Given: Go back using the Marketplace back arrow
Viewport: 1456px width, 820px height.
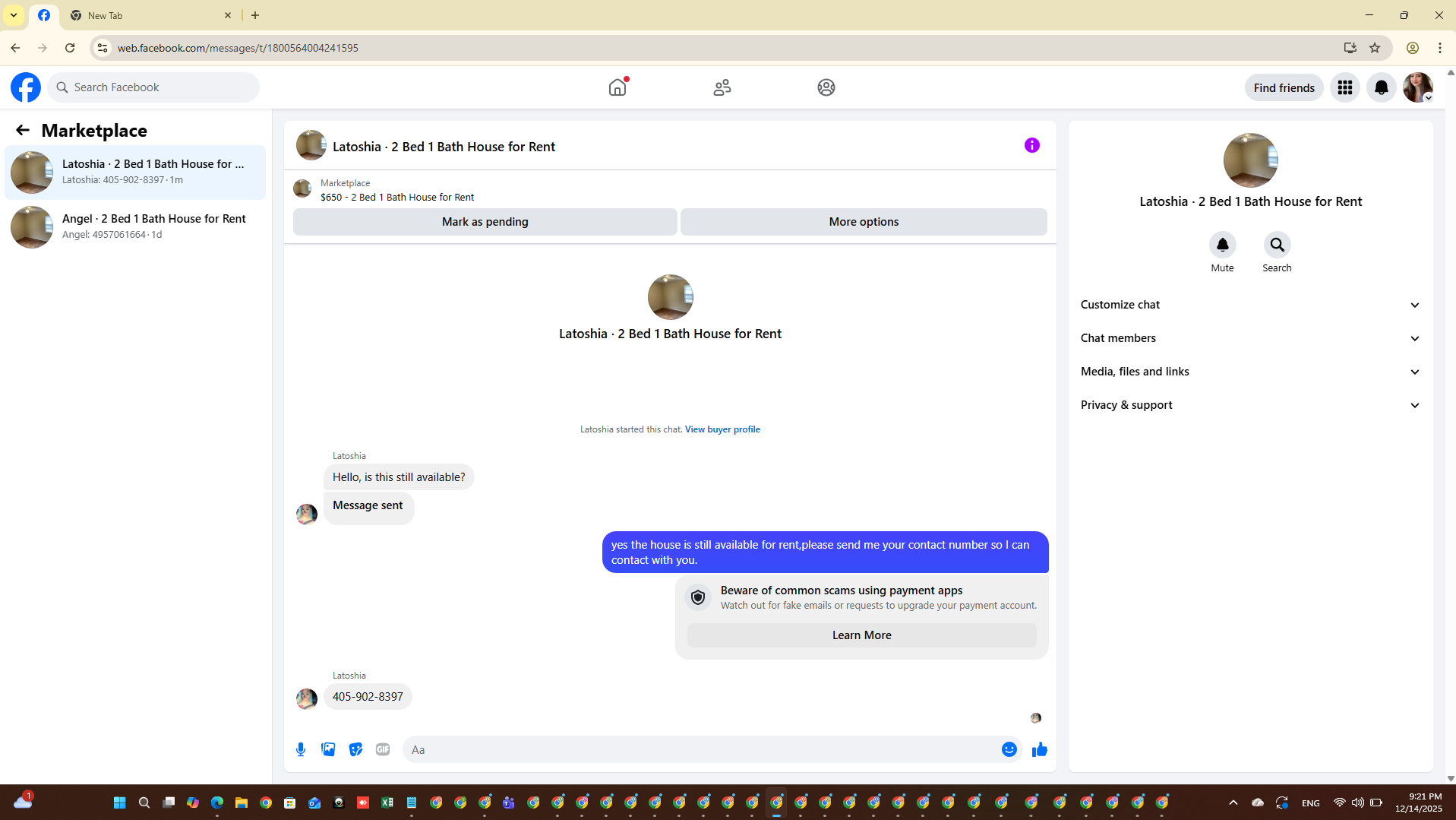Looking at the screenshot, I should pos(23,130).
